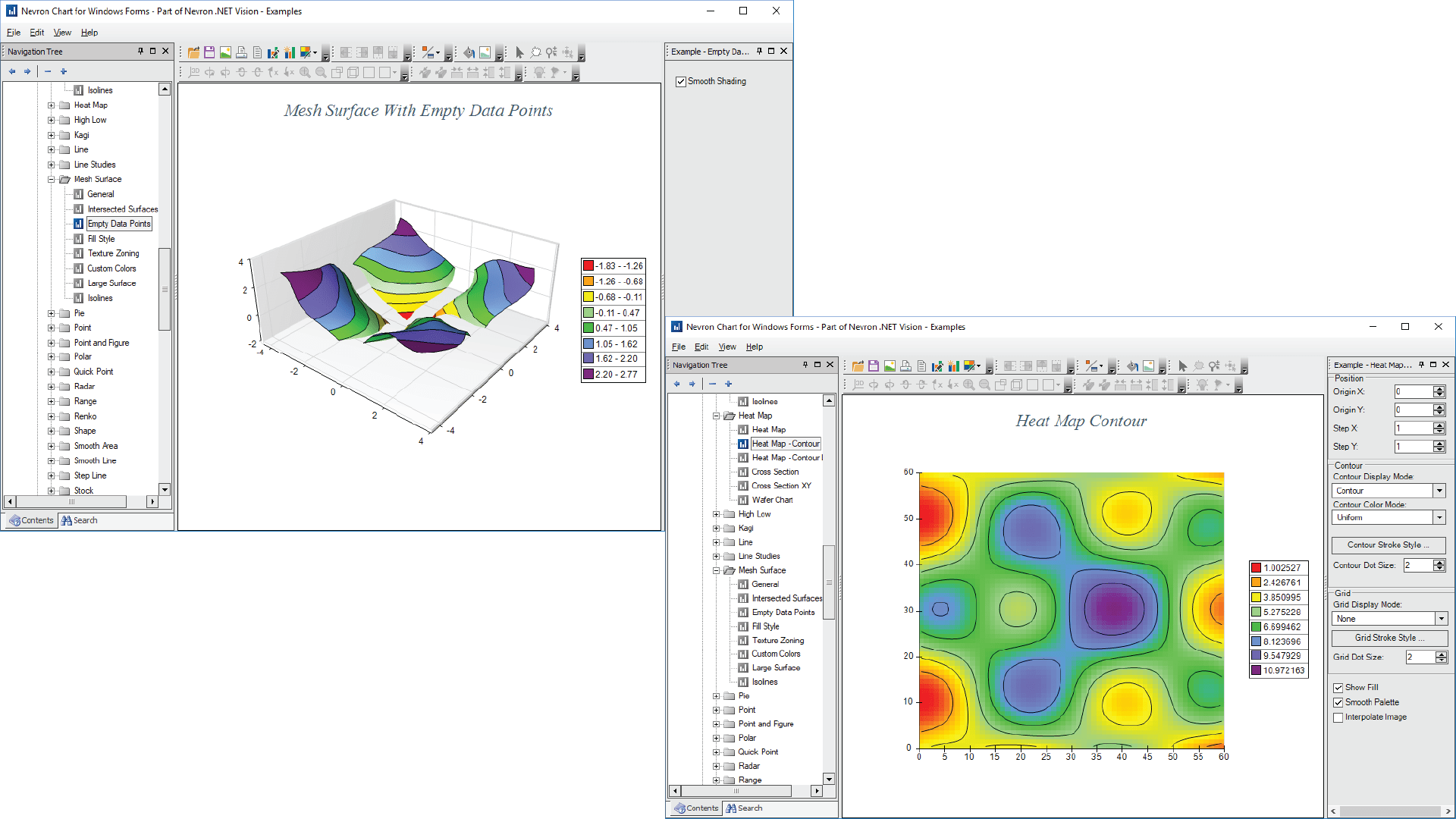Open the Contour Display Mode dropdown

1439,491
